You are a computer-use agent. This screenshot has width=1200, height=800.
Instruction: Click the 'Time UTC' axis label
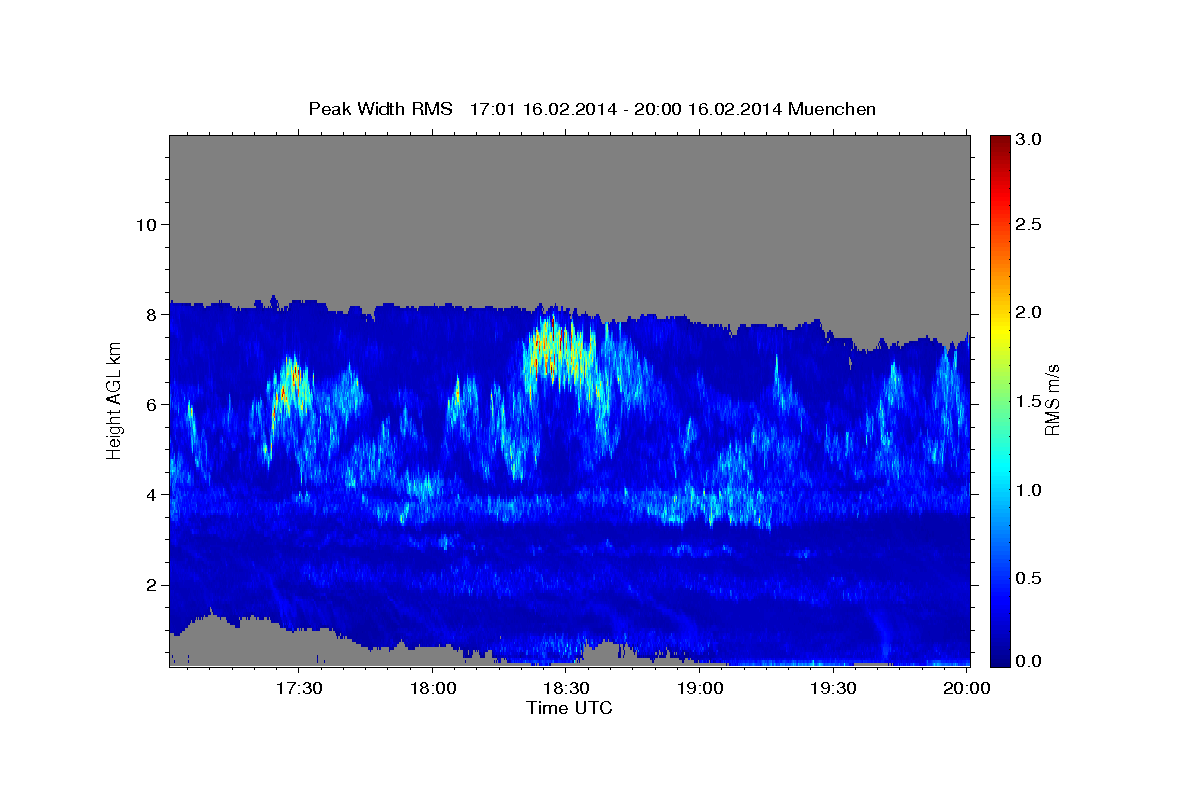tap(569, 708)
